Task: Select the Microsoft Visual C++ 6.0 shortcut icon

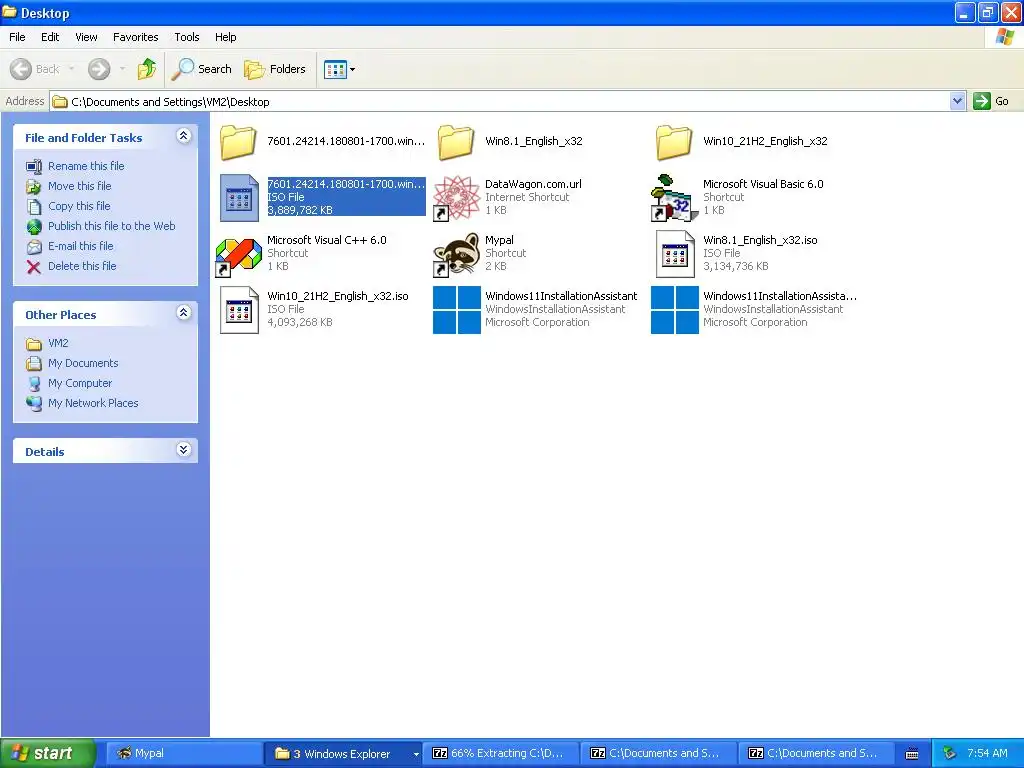Action: 238,254
